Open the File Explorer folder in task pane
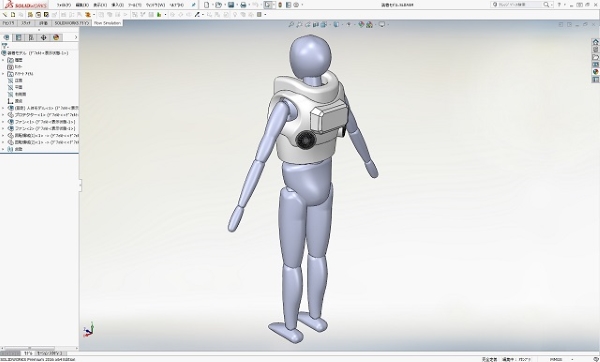The image size is (600, 362). (x=595, y=57)
